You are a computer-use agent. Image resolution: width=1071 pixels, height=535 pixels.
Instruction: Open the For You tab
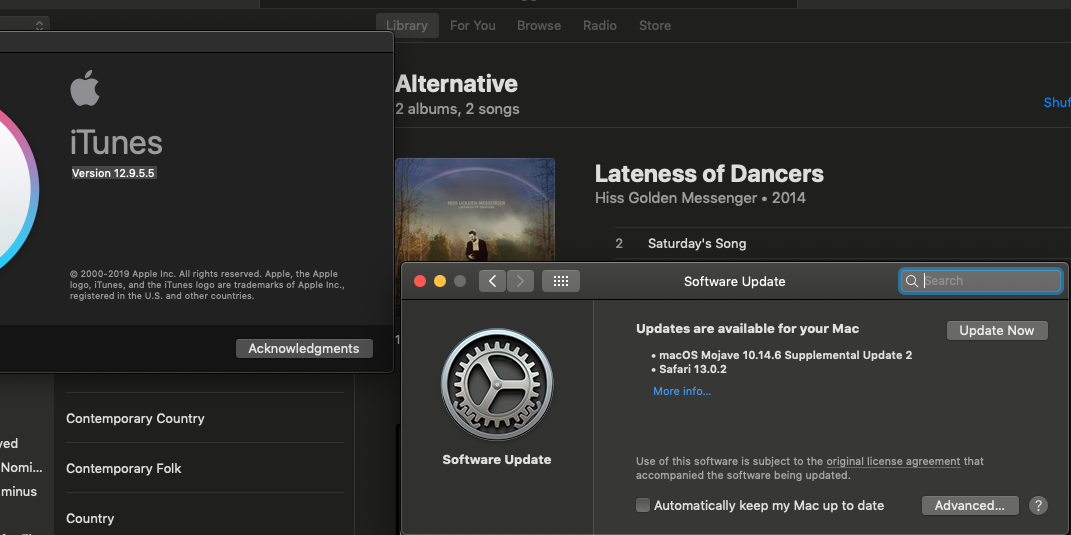point(473,25)
